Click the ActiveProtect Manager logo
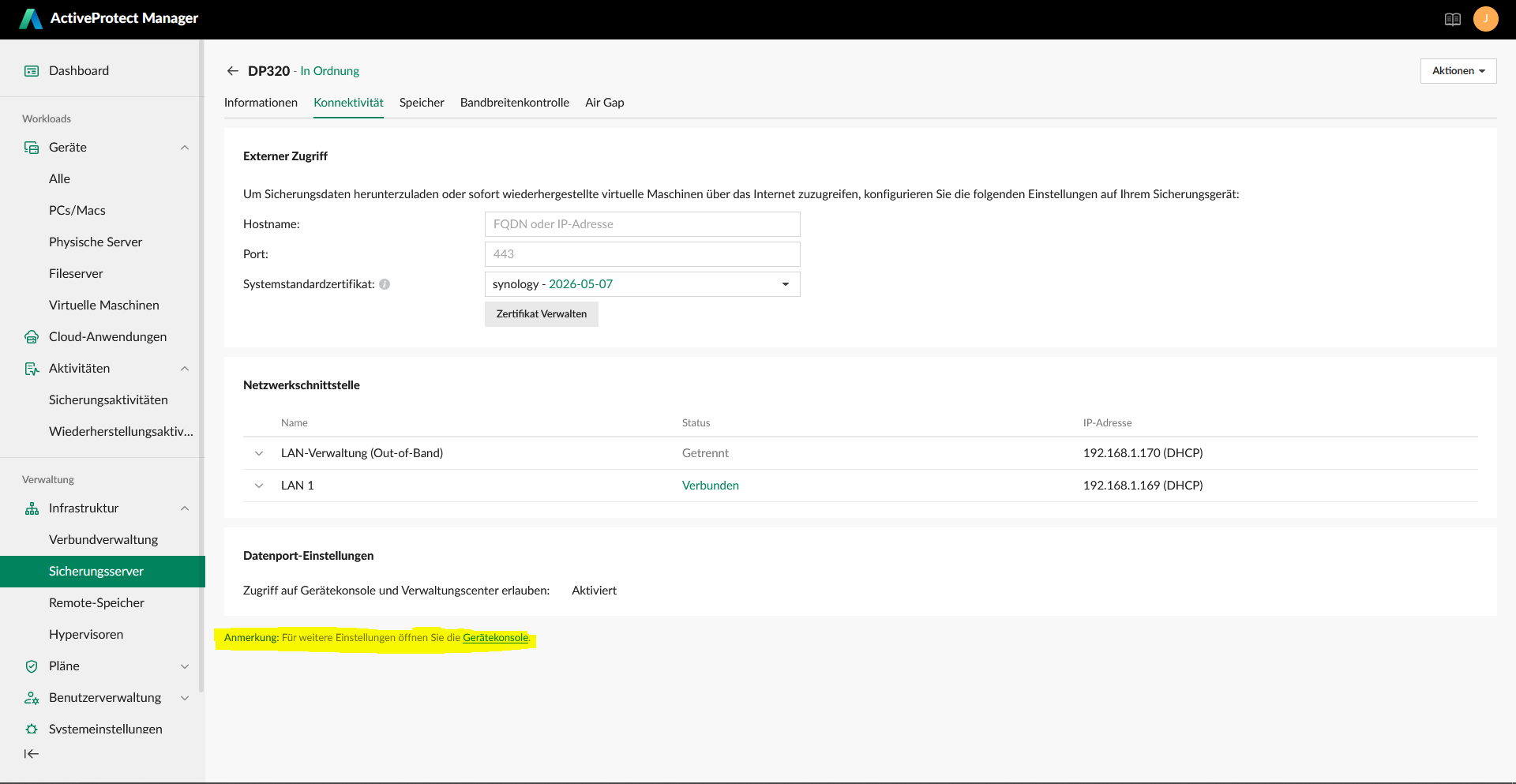The width and height of the screenshot is (1516, 784). point(32,19)
